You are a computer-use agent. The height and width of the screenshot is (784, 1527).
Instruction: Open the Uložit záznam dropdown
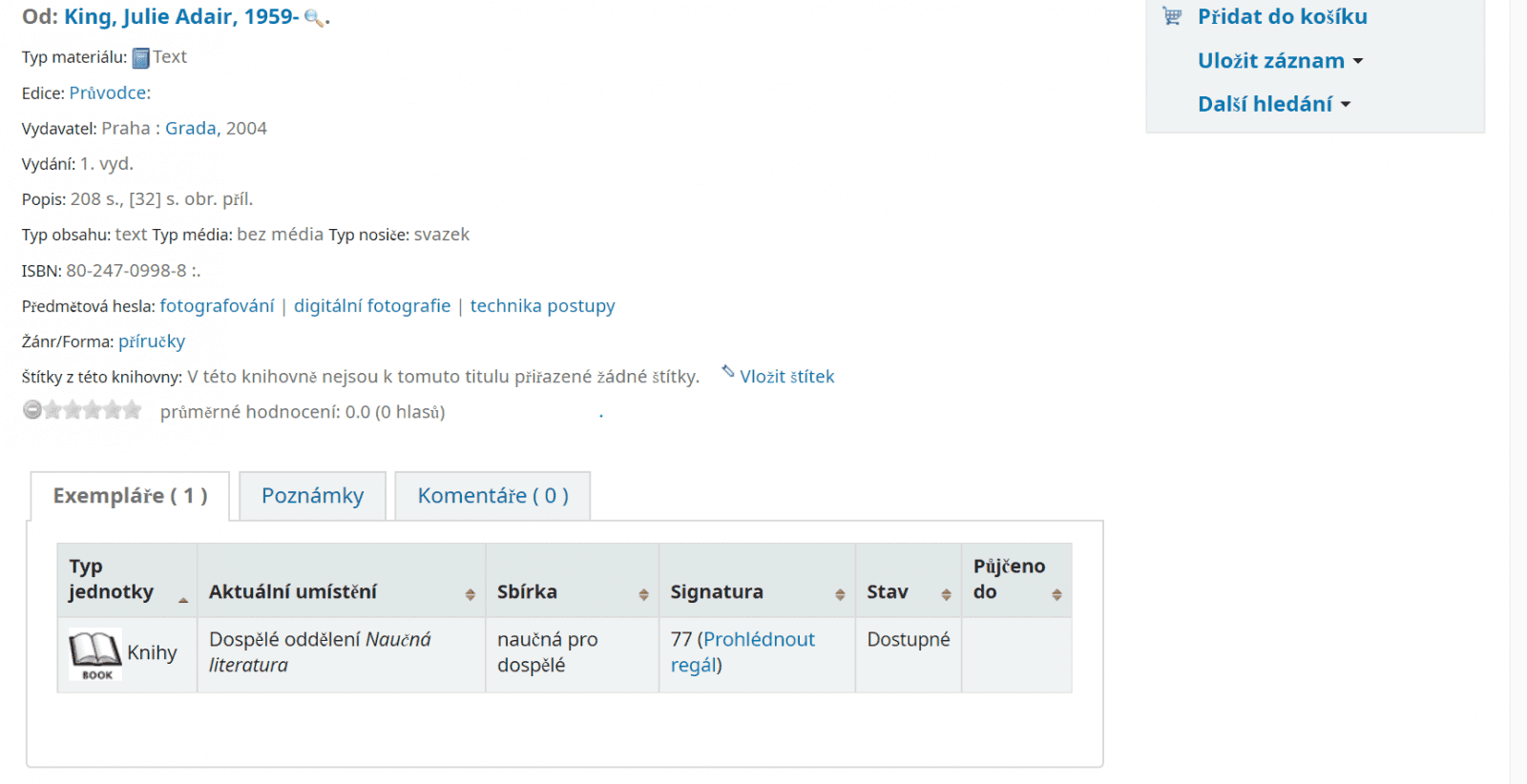1280,61
